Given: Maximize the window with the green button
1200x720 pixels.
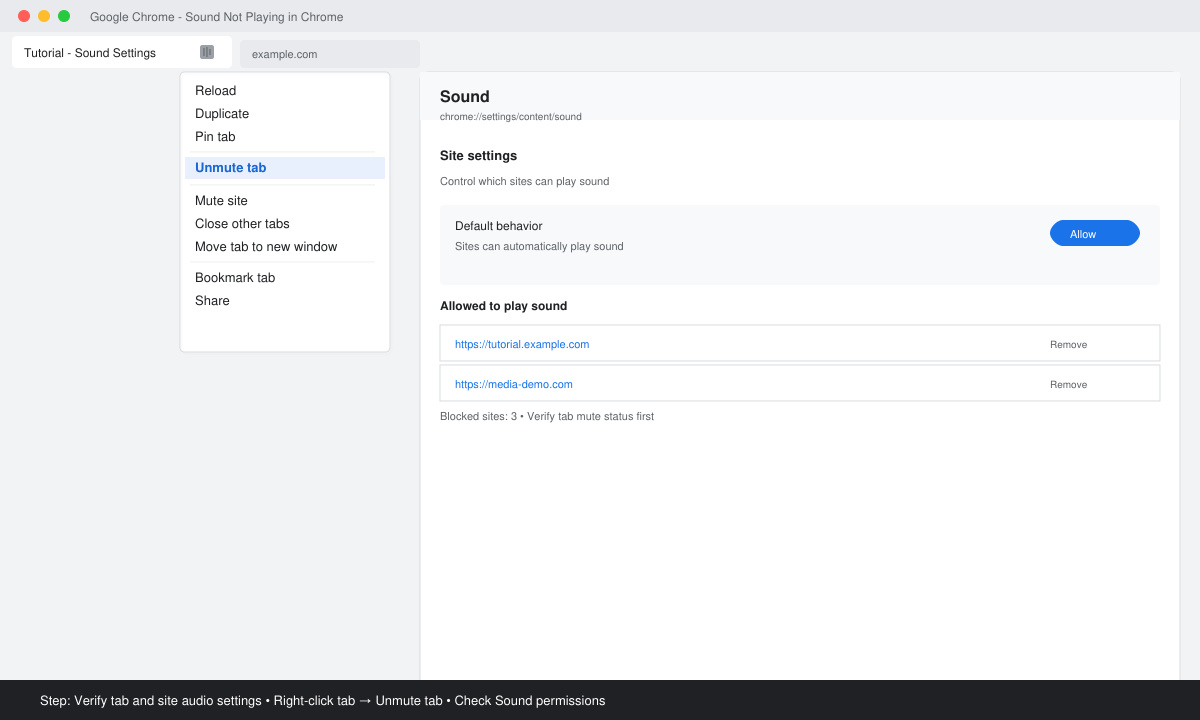Looking at the screenshot, I should [64, 16].
